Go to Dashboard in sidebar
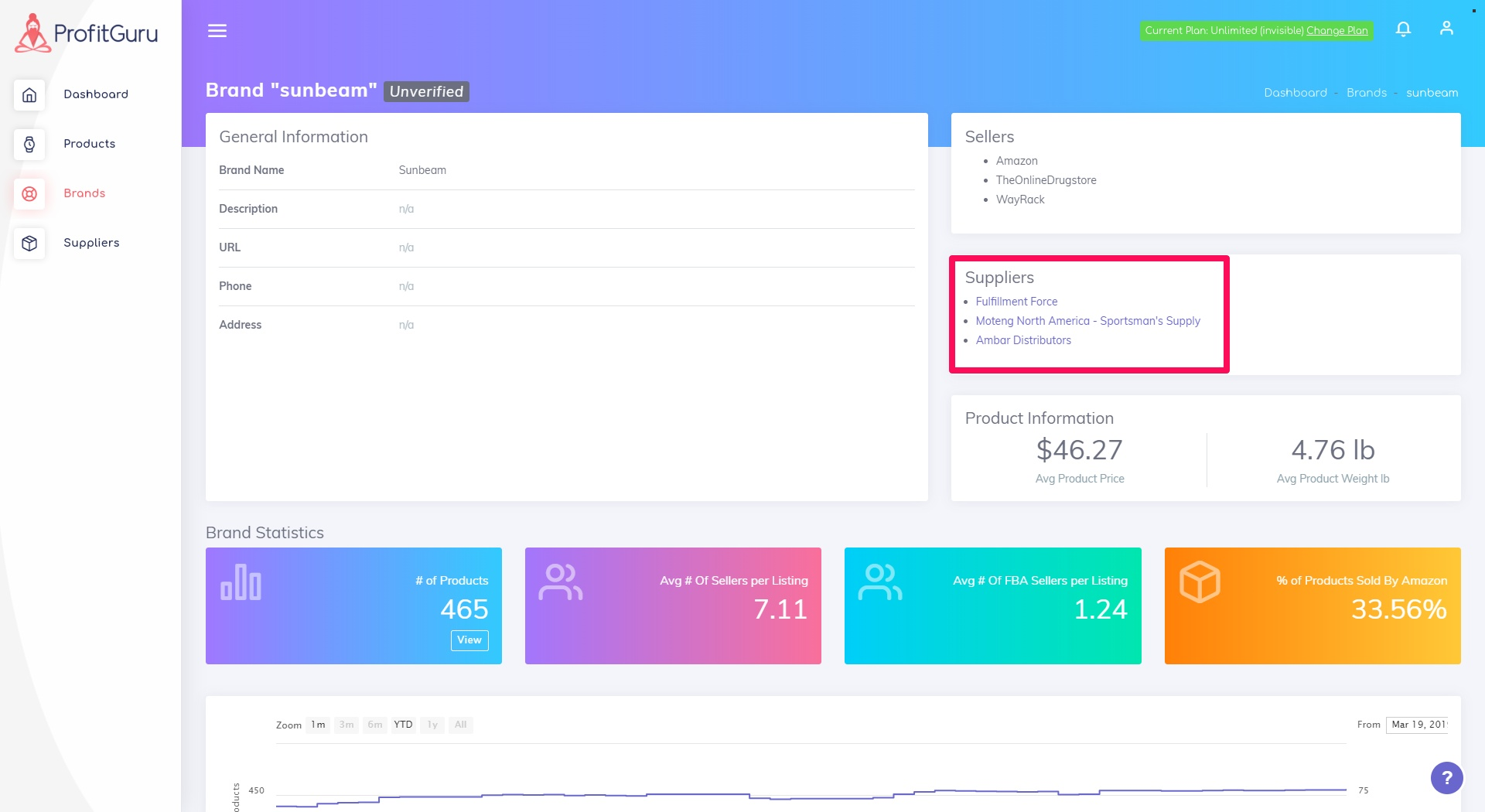Viewport: 1485px width, 812px height. (96, 94)
